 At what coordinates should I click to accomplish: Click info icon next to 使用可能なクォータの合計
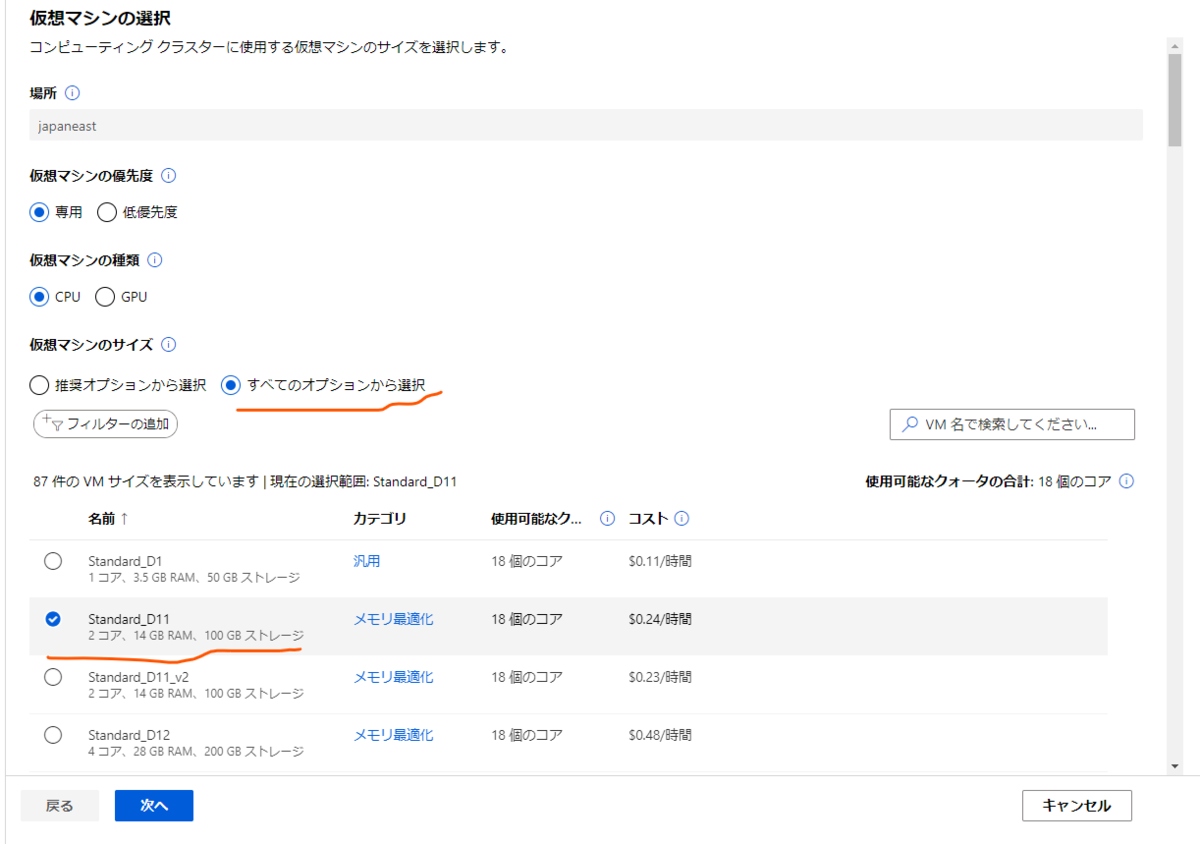coord(1127,481)
